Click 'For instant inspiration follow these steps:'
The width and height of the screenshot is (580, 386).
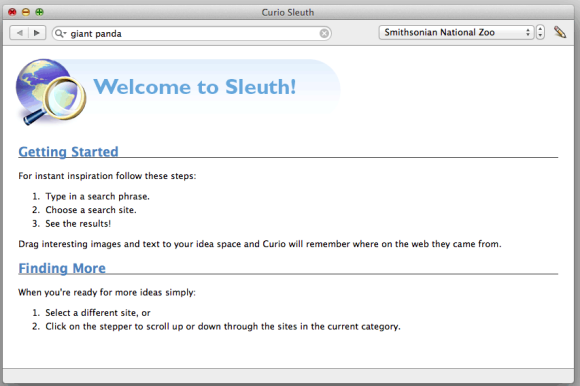(107, 176)
